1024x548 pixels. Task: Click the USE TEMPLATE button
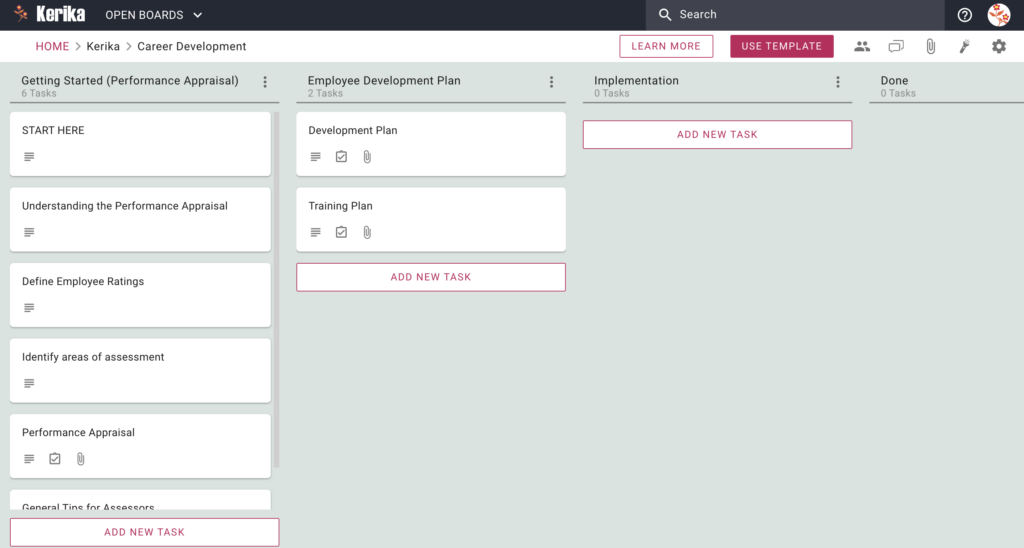[782, 46]
